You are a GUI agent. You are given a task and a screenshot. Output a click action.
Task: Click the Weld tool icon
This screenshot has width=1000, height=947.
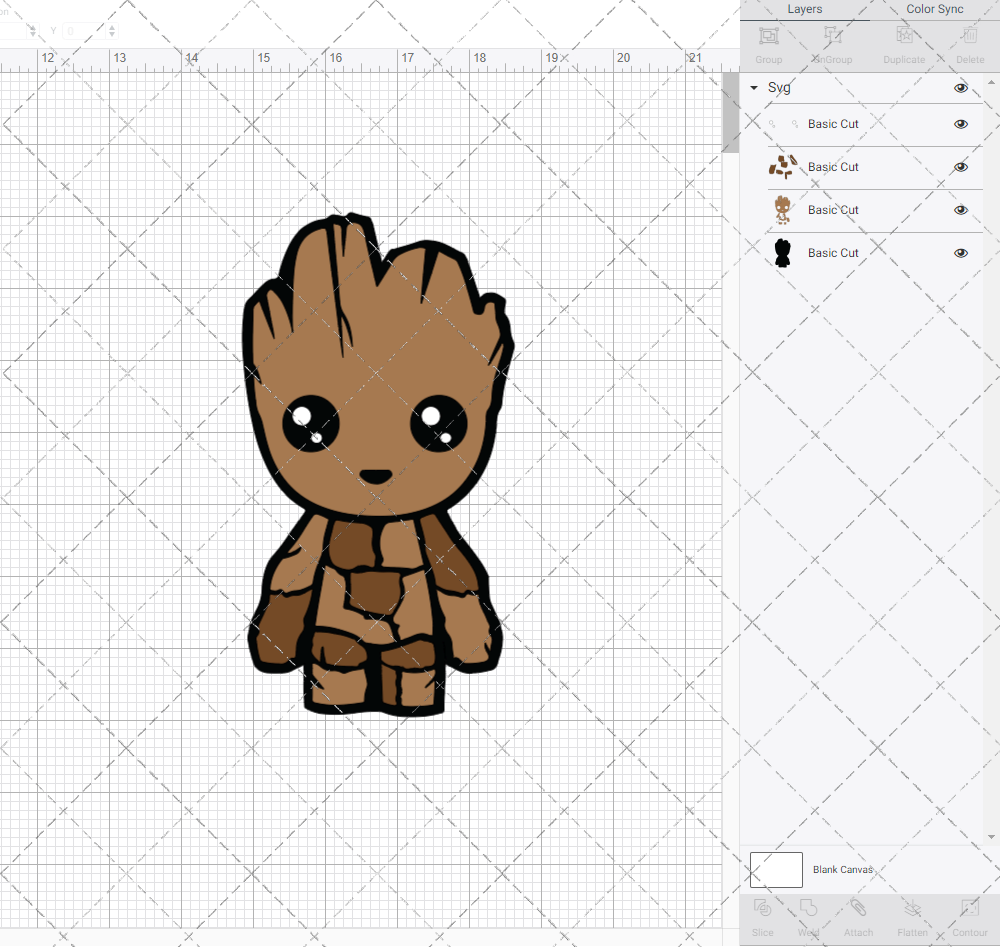[x=808, y=907]
